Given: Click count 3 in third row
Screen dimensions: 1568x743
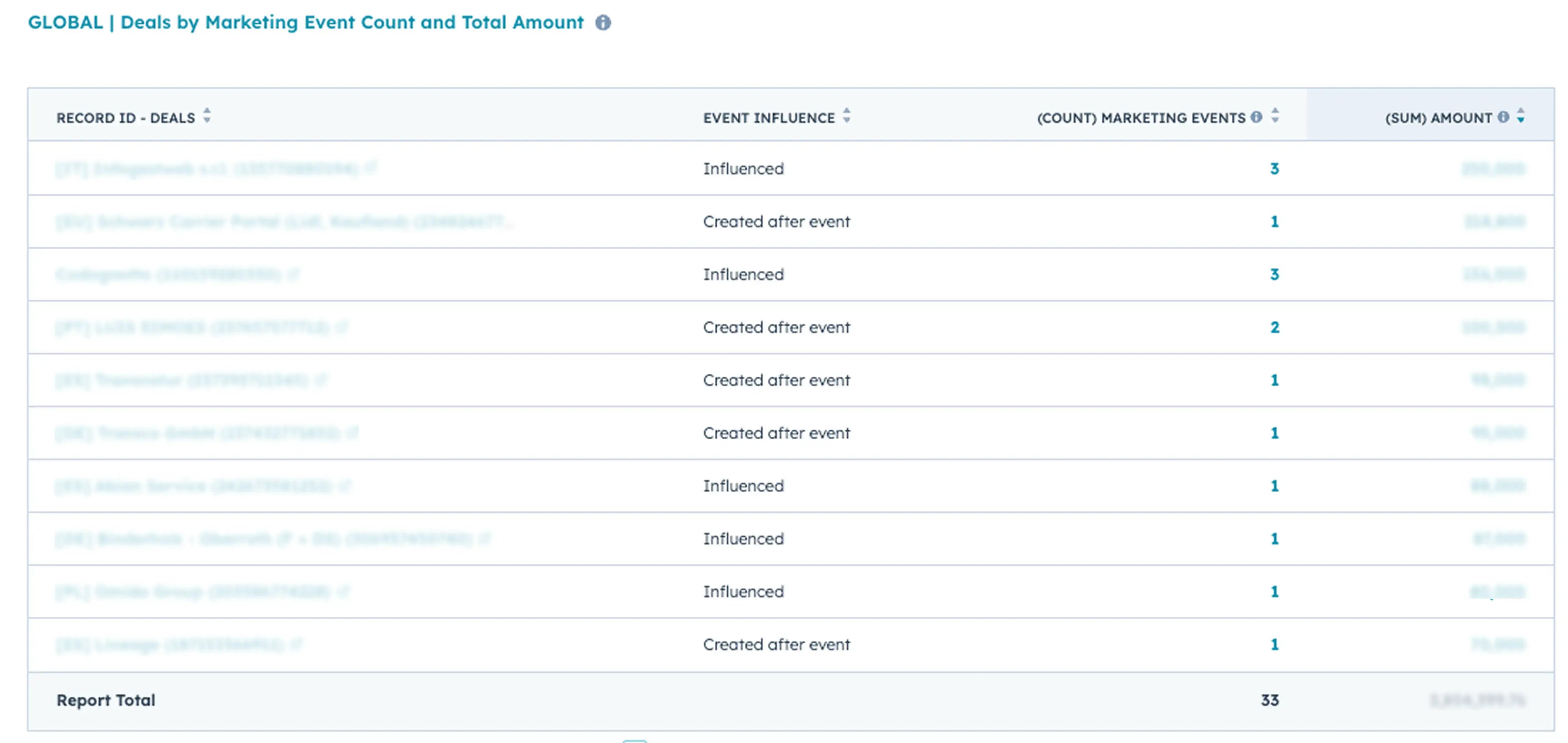Looking at the screenshot, I should click(1274, 275).
